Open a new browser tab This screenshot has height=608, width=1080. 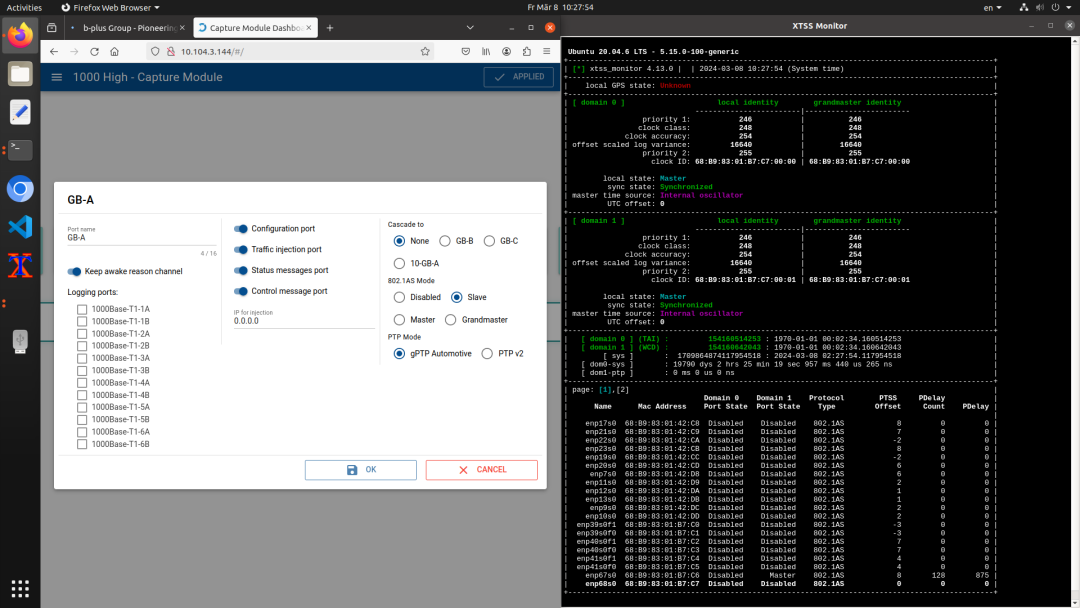[x=331, y=27]
